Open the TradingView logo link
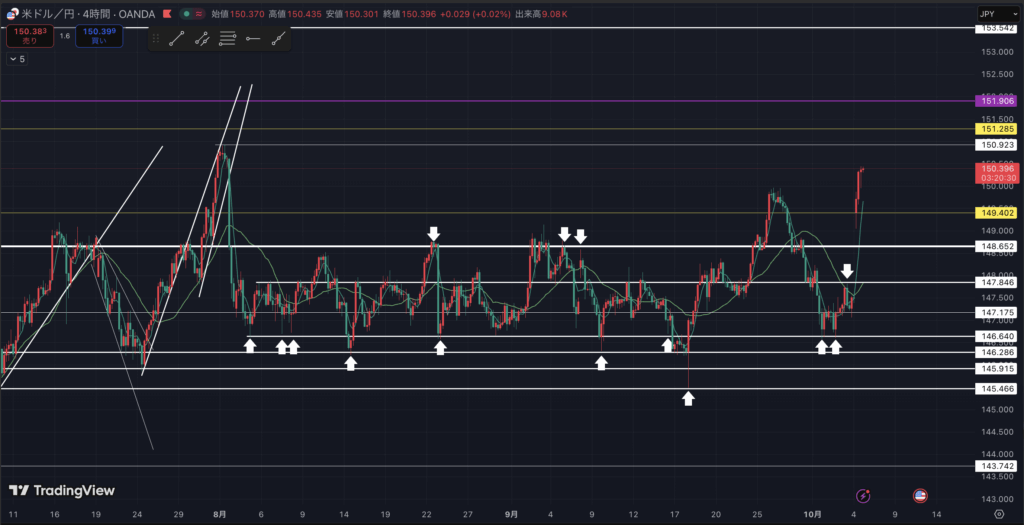 61,490
